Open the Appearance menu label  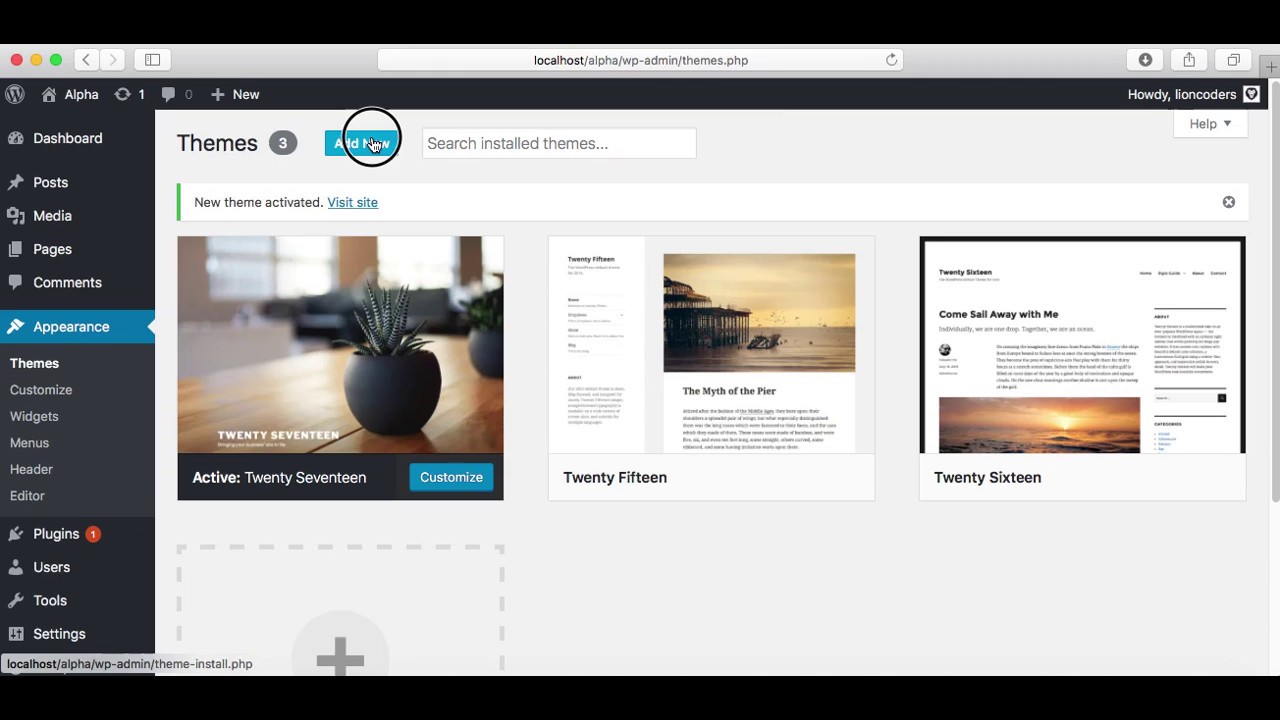[x=71, y=326]
